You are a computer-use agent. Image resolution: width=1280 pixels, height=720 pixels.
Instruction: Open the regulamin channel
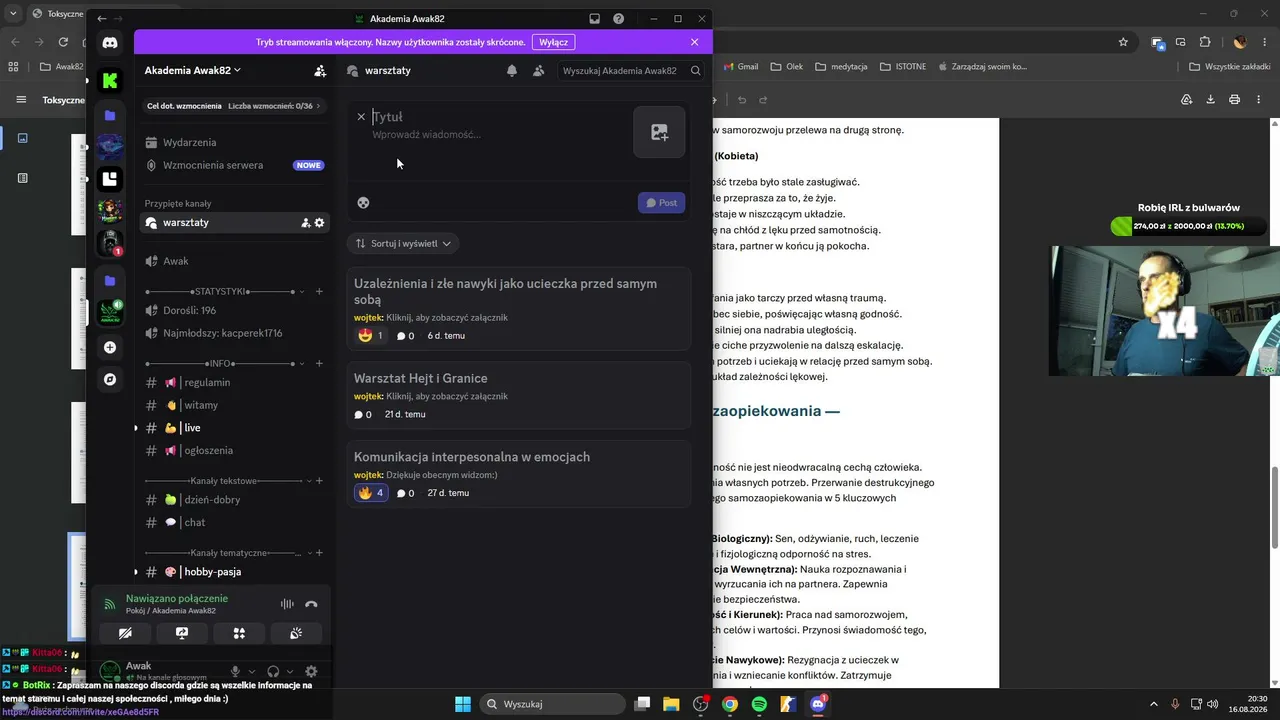click(234, 383)
